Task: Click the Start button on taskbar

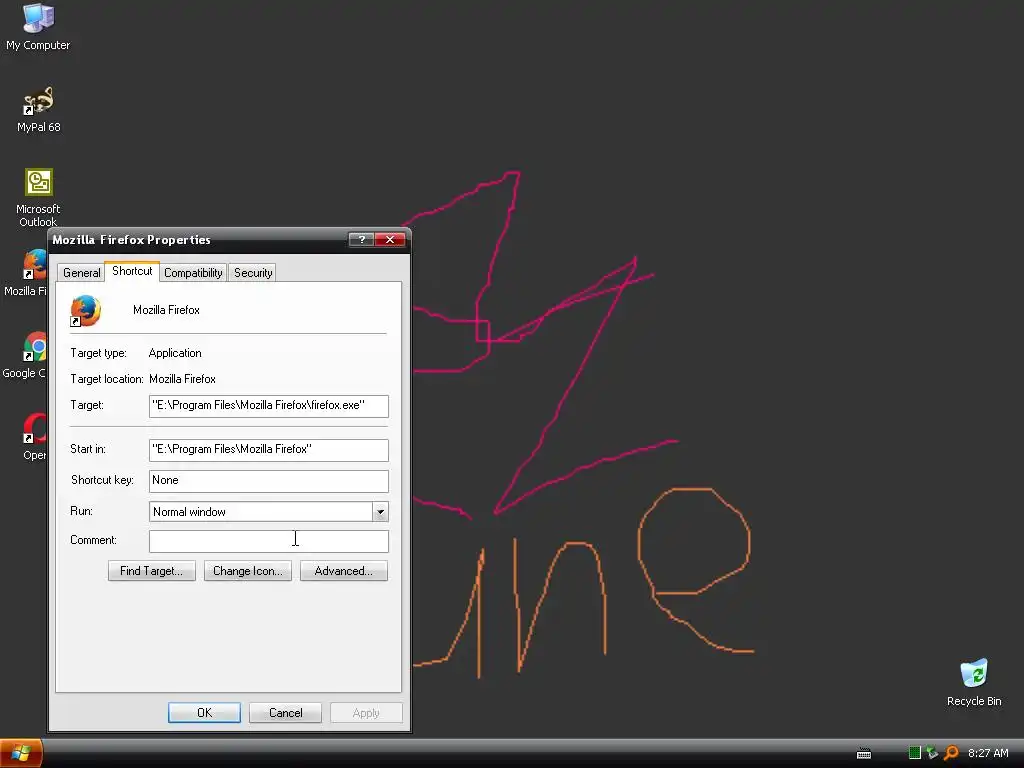Action: click(x=21, y=753)
